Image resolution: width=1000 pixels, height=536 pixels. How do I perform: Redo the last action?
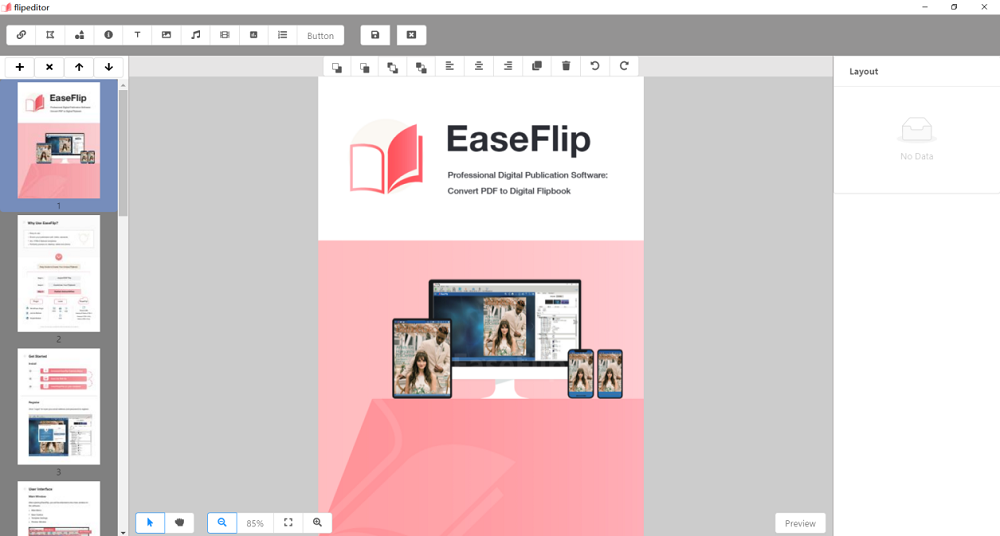624,66
